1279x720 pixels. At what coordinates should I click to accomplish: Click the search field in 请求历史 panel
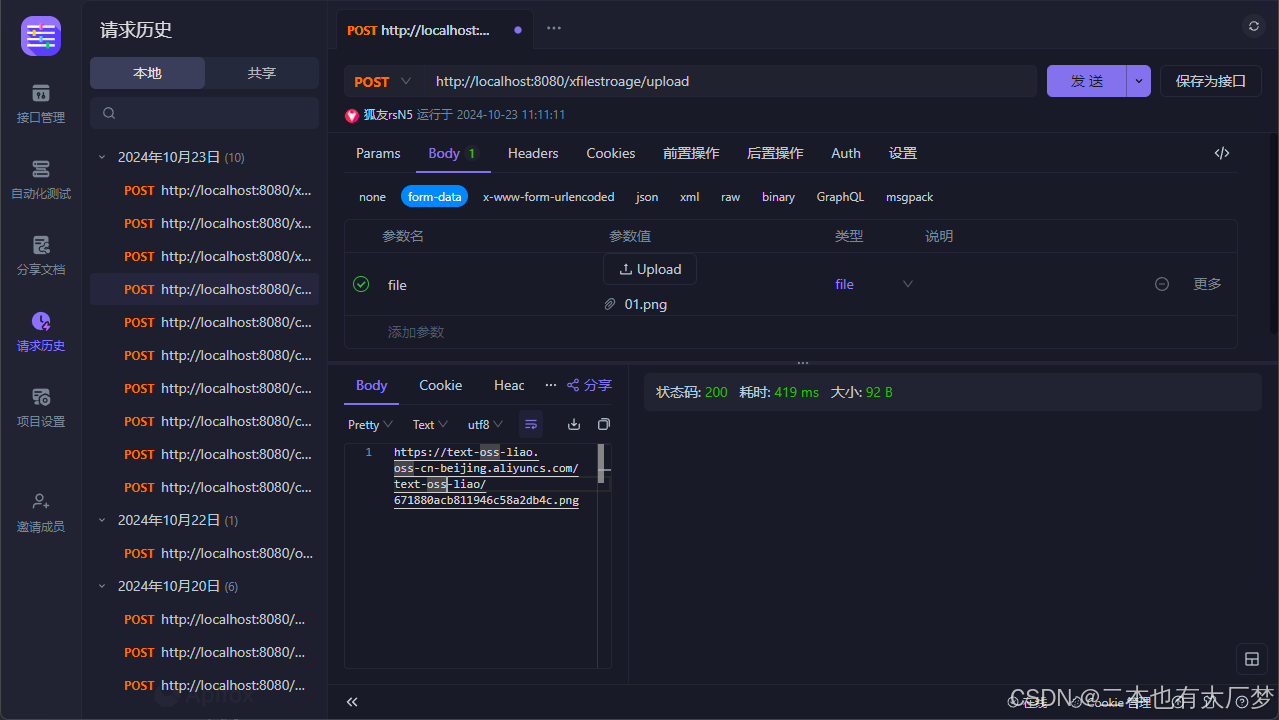204,113
